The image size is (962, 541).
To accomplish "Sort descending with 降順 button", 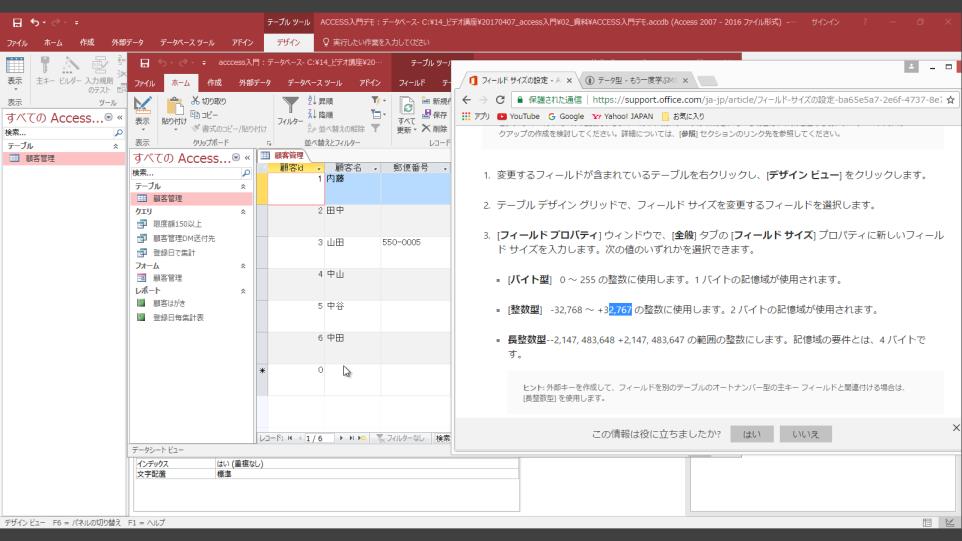I will (x=320, y=115).
